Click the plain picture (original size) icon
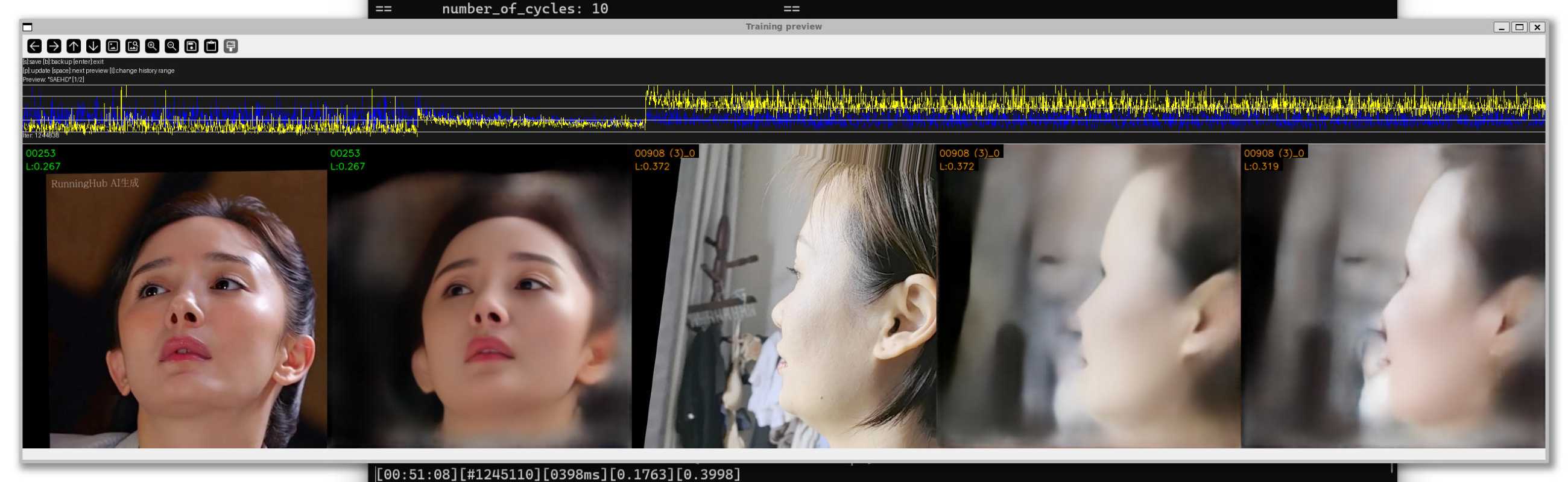This screenshot has width=1568, height=482. click(x=113, y=46)
